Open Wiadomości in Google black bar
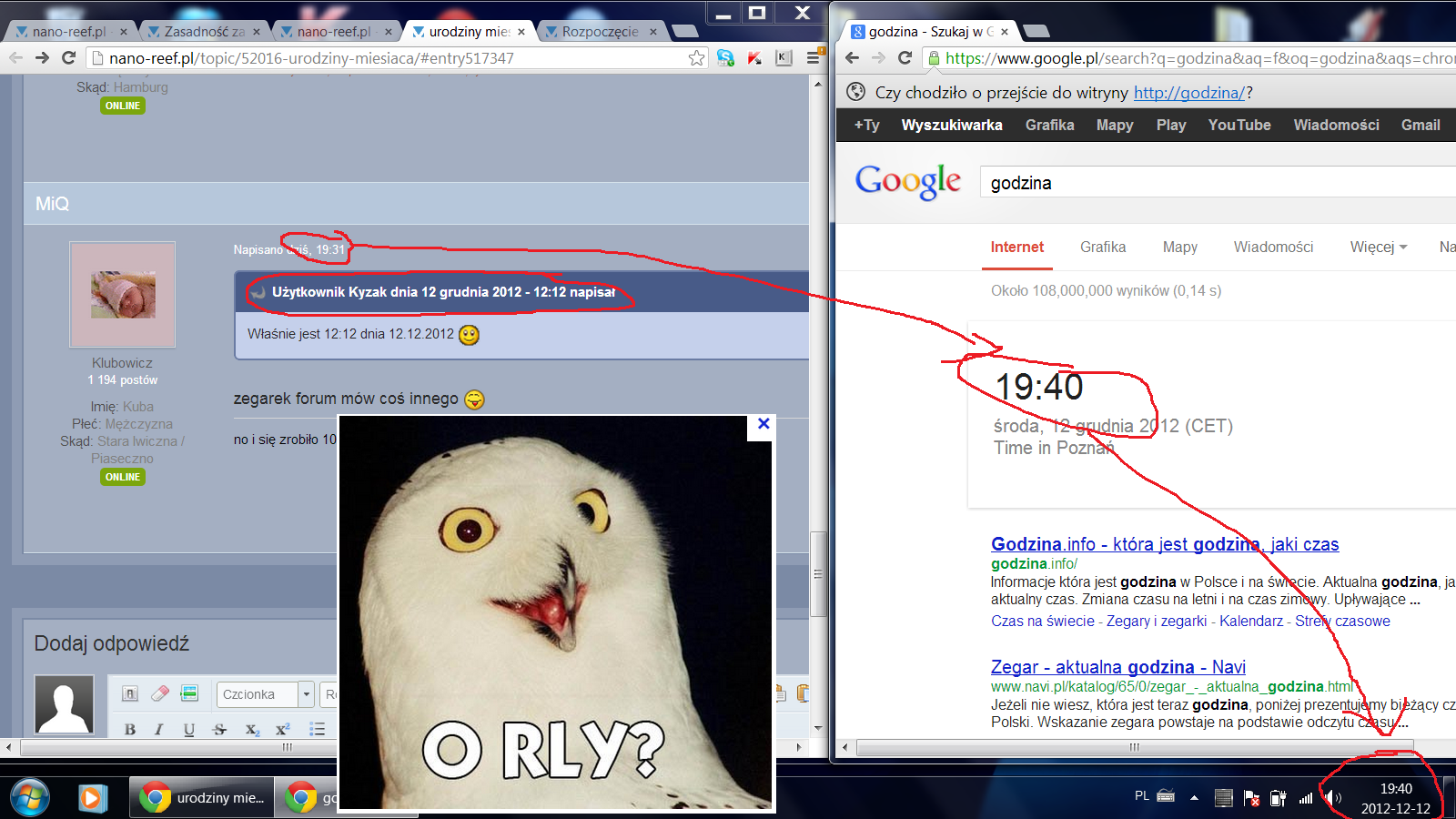The height and width of the screenshot is (819, 1456). click(1336, 125)
